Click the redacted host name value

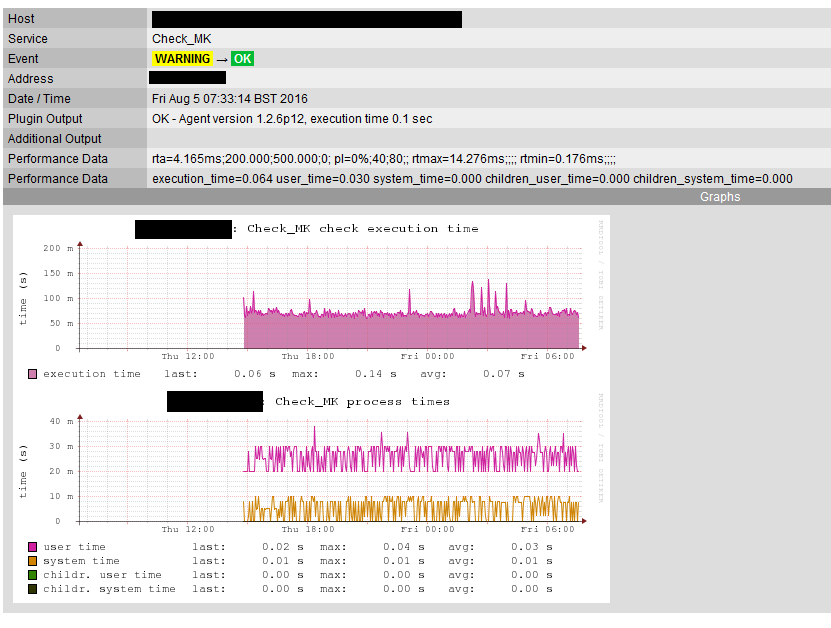point(306,19)
